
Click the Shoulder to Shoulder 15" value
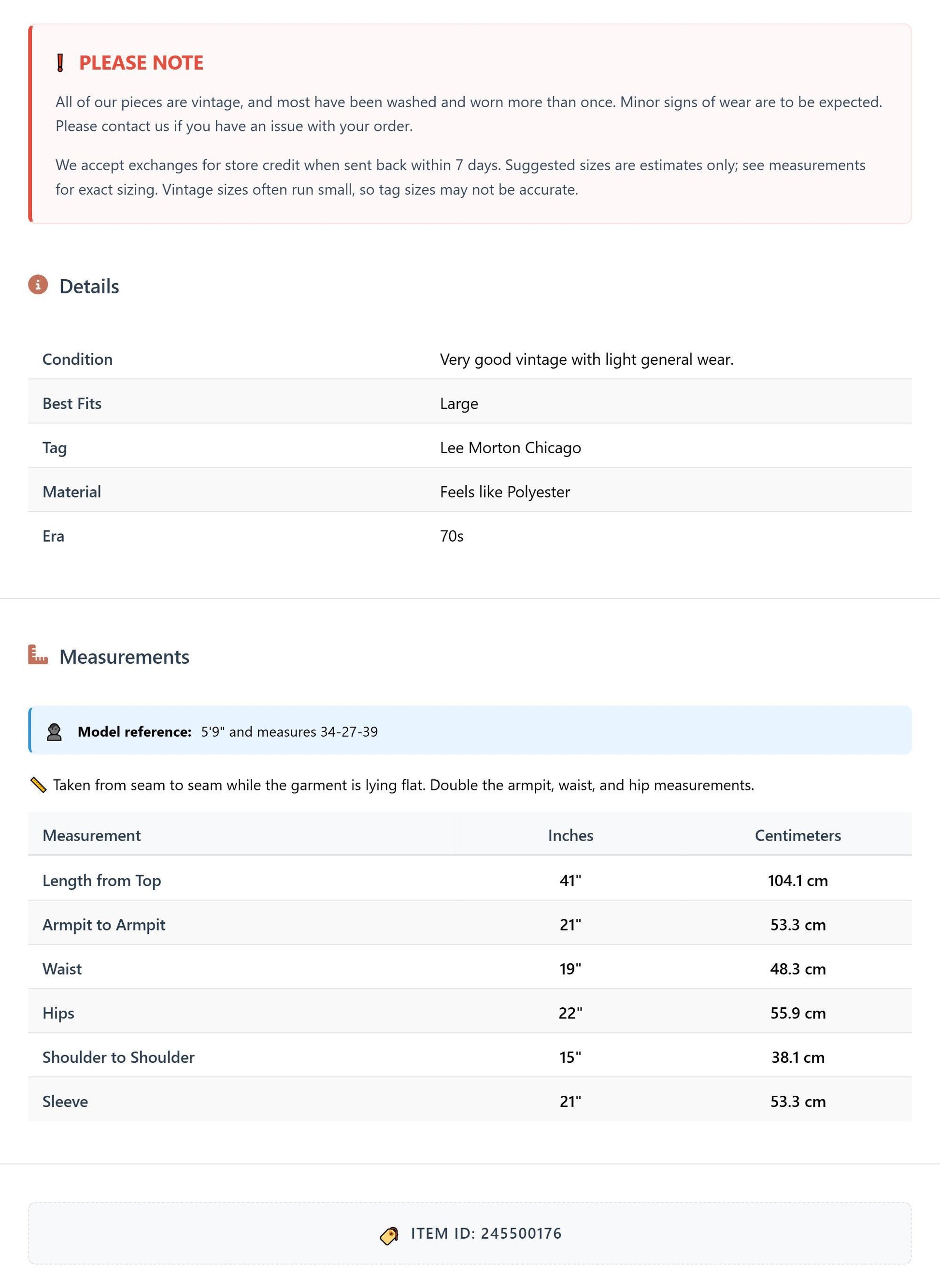[x=570, y=1057]
